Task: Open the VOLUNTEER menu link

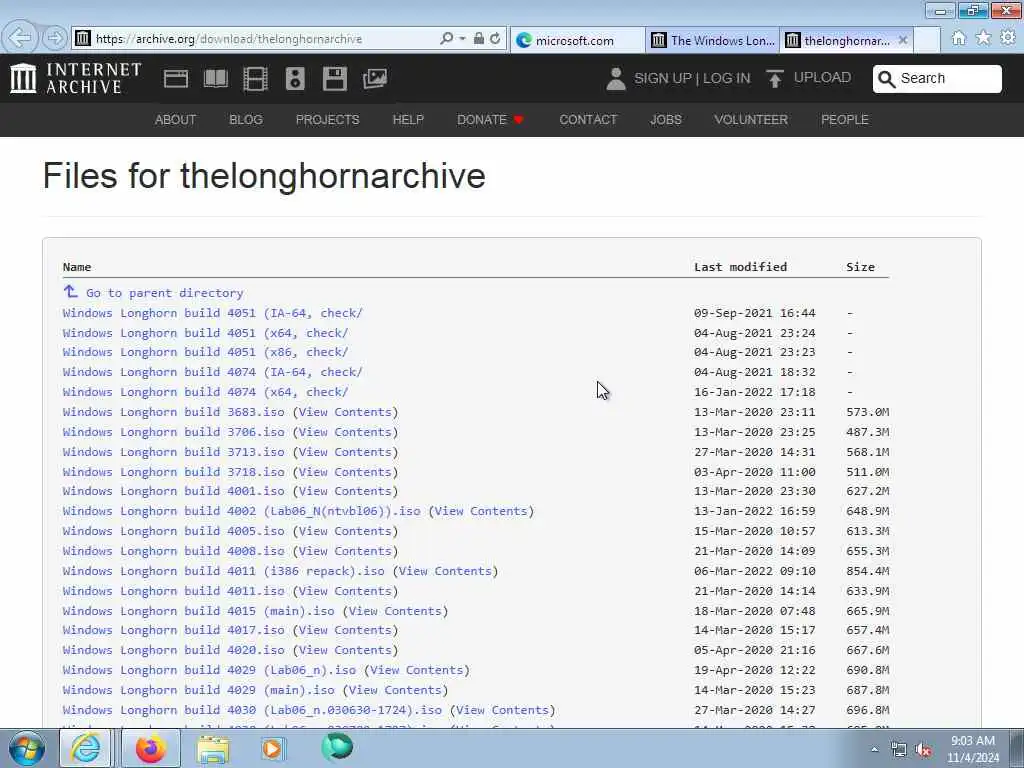Action: tap(750, 120)
